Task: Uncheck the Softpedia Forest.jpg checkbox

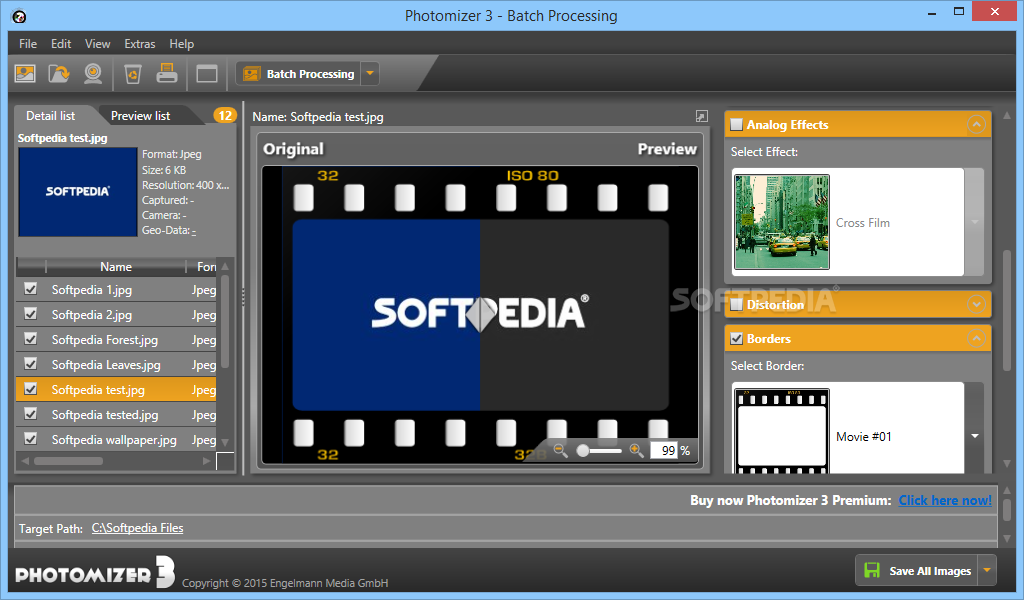Action: (x=31, y=338)
